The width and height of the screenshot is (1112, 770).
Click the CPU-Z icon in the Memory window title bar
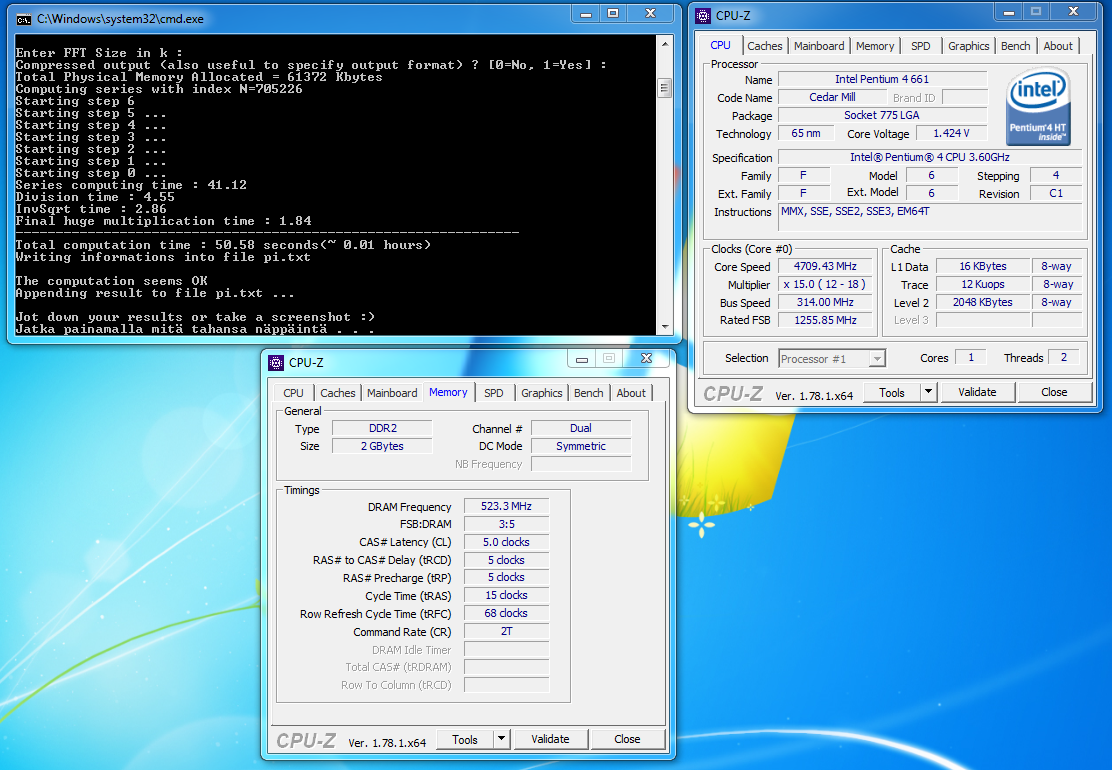[x=276, y=363]
